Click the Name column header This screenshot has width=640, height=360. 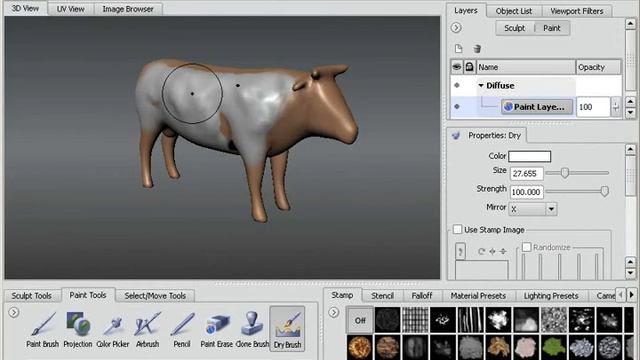pyautogui.click(x=526, y=67)
